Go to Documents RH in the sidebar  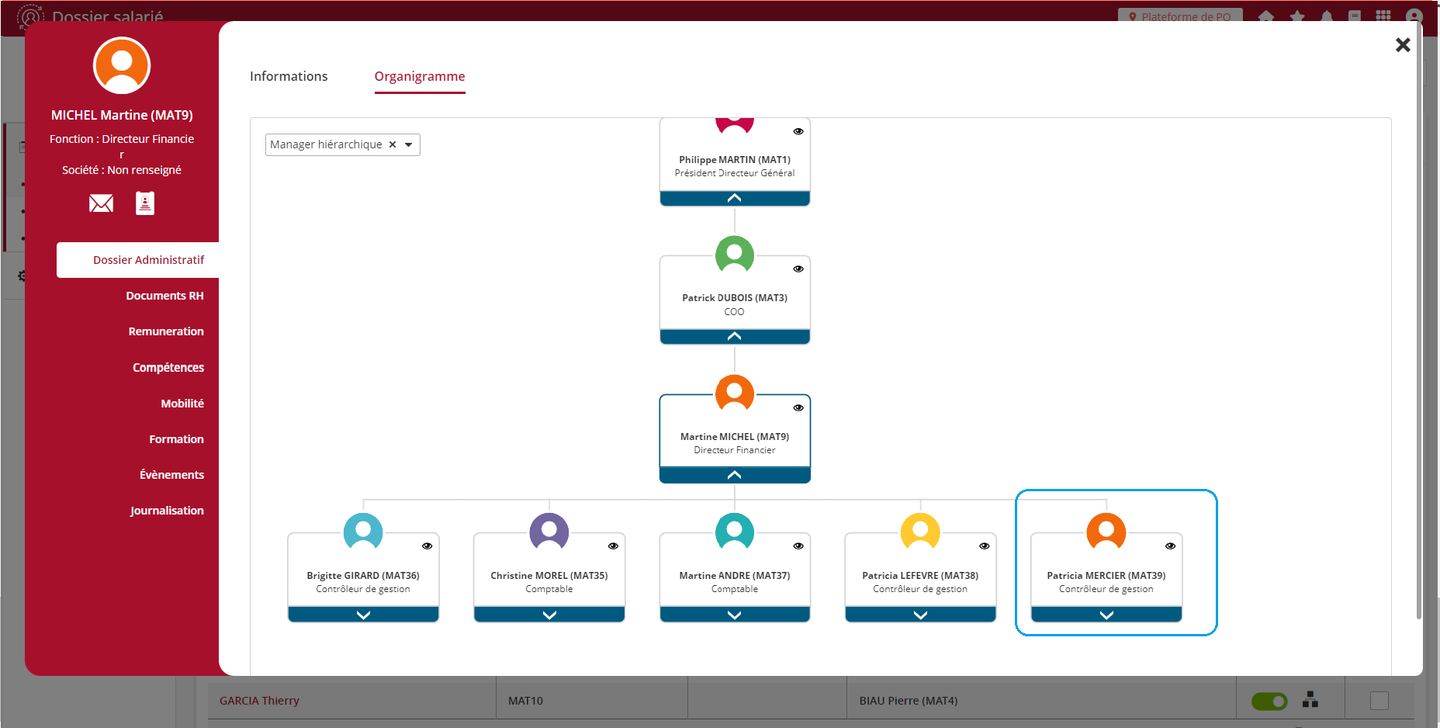pos(164,296)
